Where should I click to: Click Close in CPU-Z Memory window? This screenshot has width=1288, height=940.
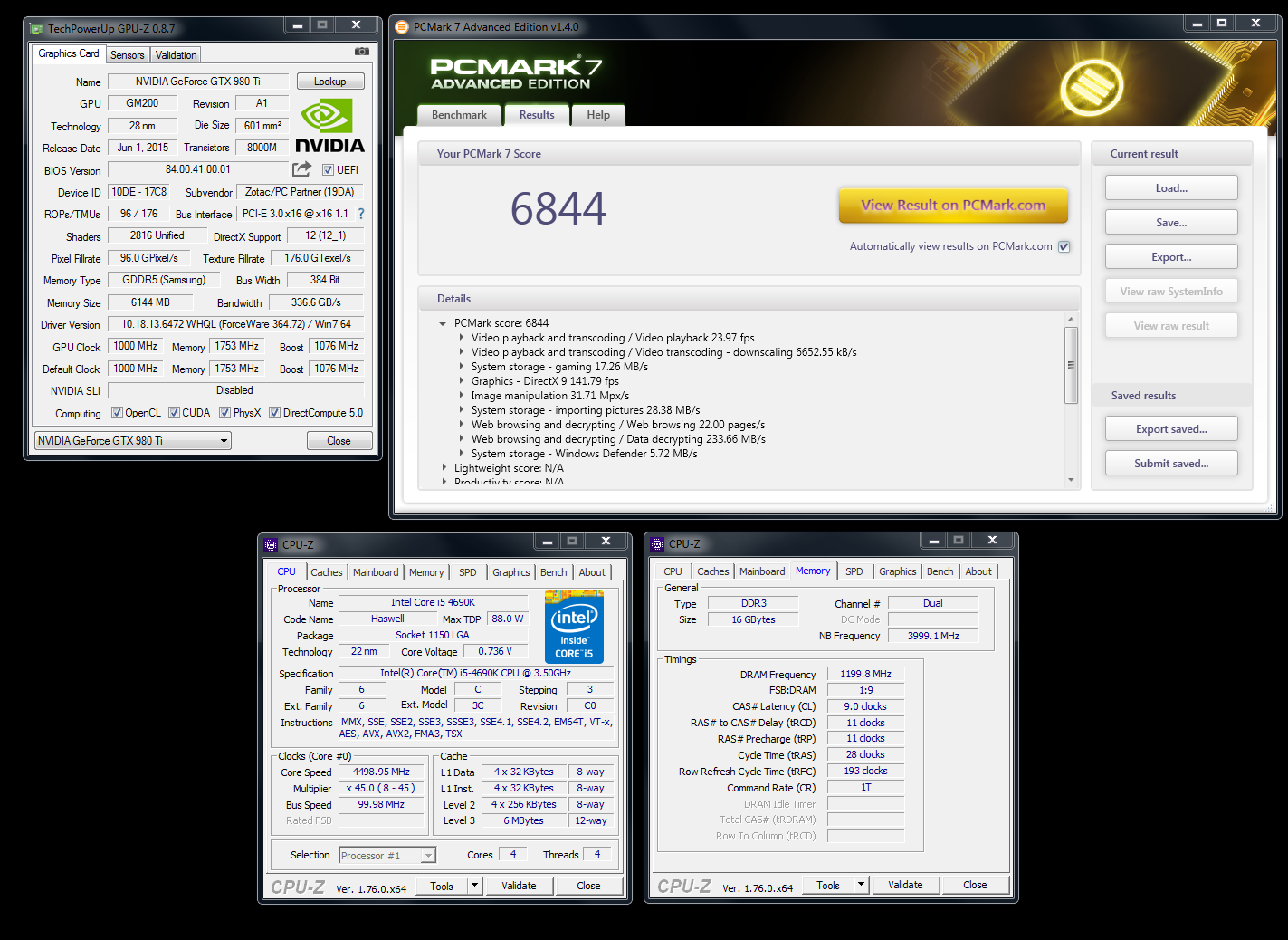point(975,885)
